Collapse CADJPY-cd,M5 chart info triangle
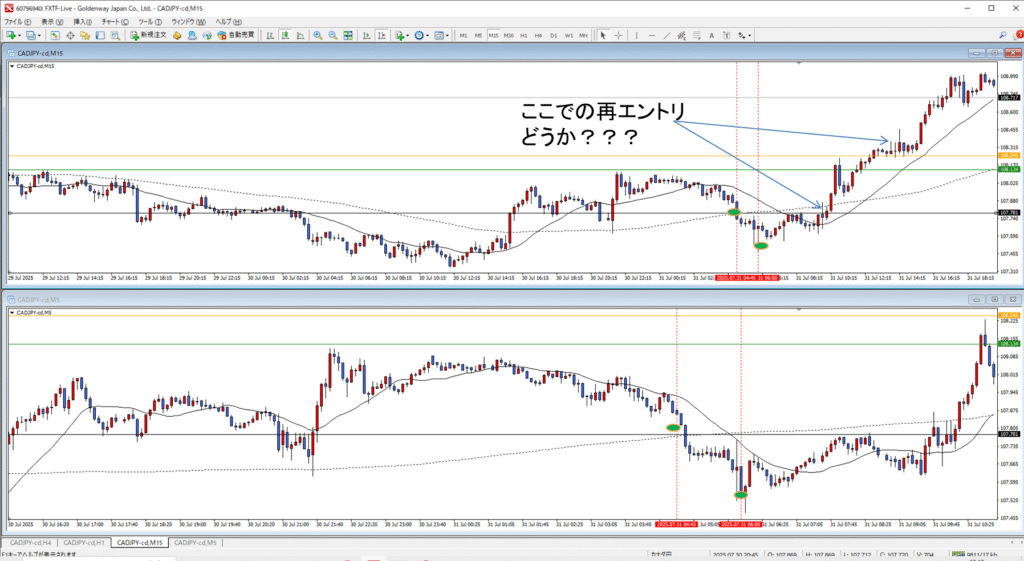The height and width of the screenshot is (561, 1024). coord(12,313)
